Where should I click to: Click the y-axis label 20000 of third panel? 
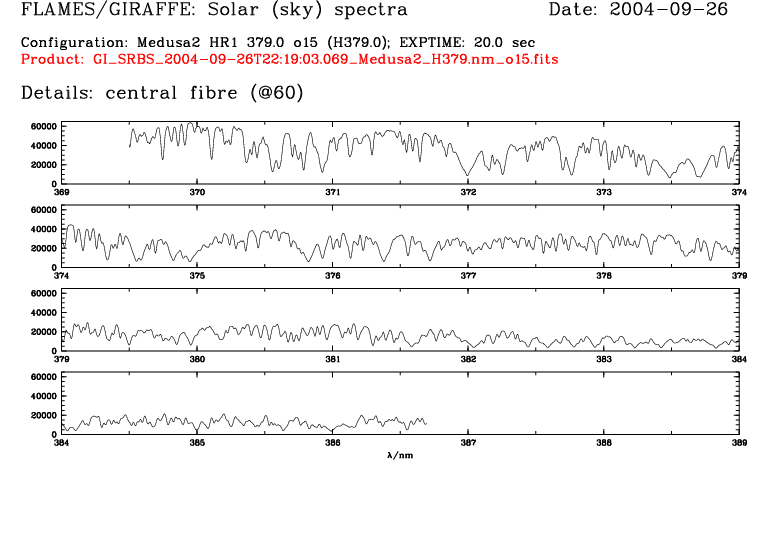pos(44,332)
